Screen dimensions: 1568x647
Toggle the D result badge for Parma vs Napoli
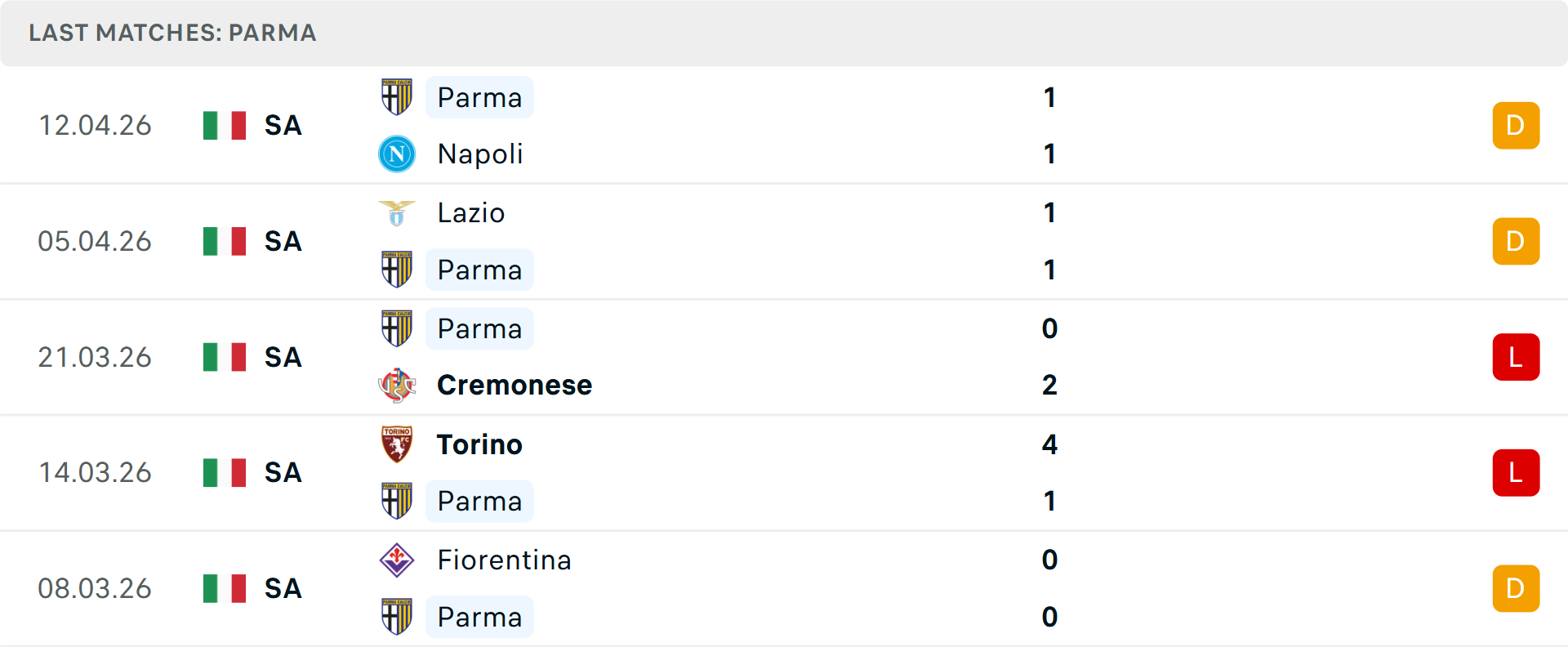click(x=1516, y=126)
